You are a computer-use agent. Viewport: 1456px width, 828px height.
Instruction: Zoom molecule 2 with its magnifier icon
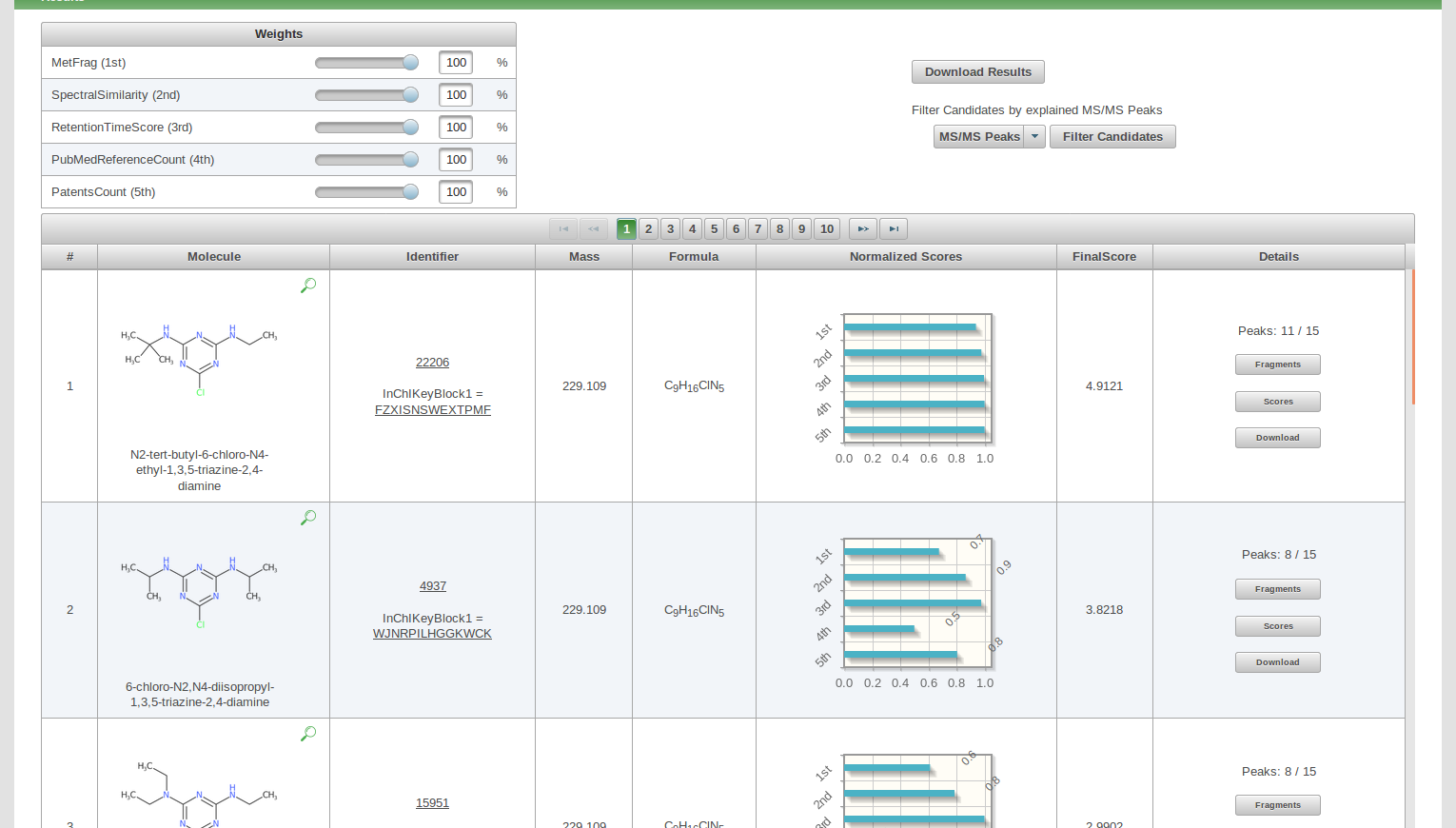coord(308,518)
